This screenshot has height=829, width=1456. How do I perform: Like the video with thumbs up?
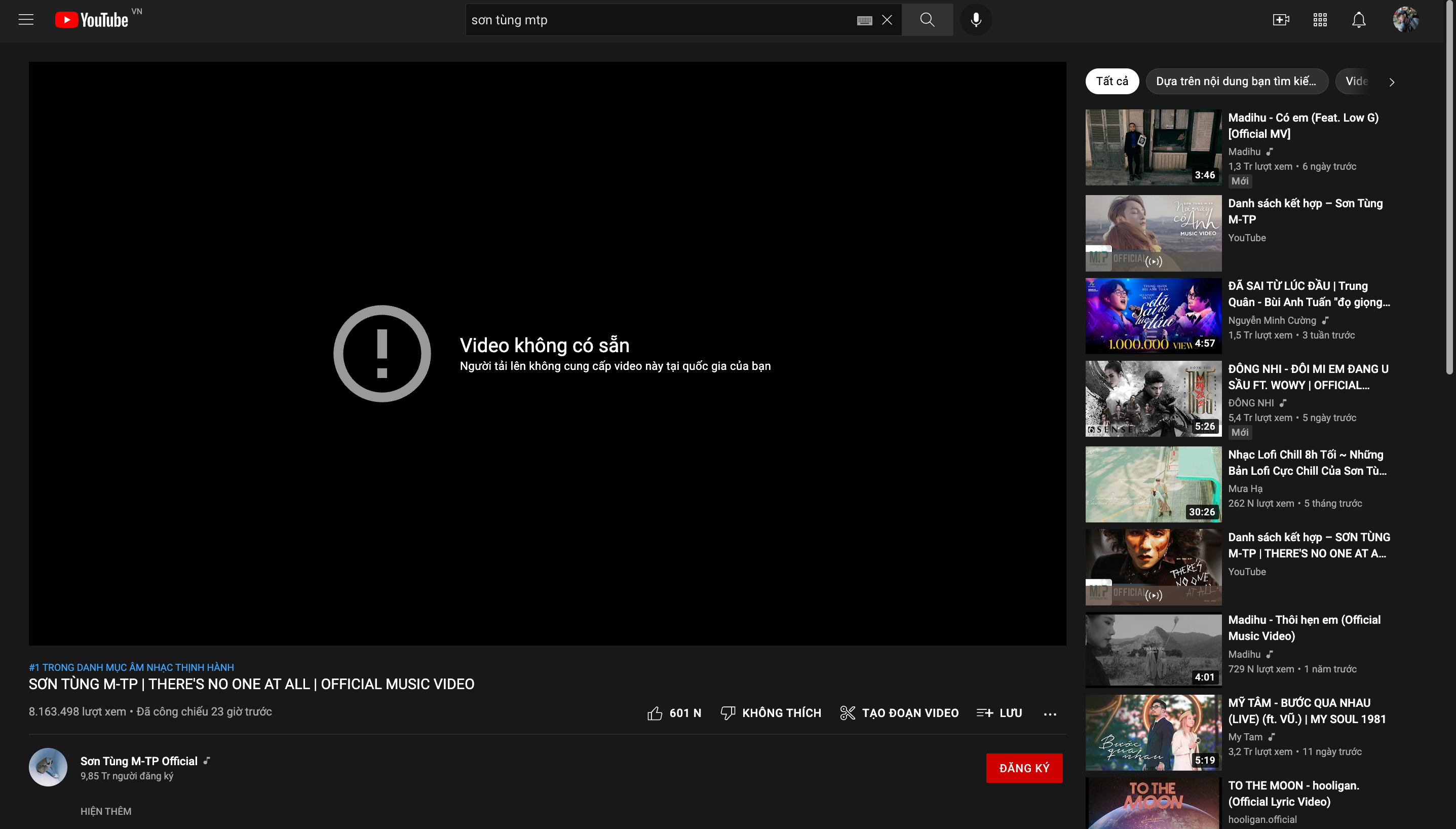tap(655, 713)
